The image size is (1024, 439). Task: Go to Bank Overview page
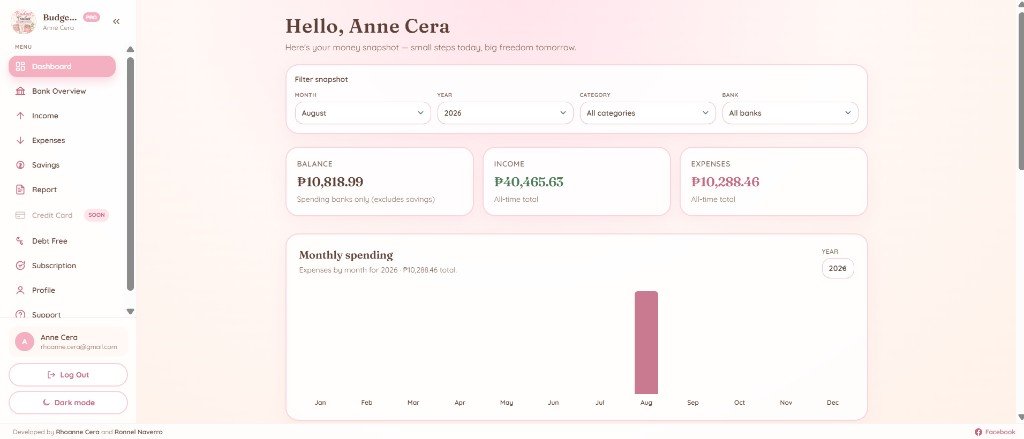click(62, 91)
